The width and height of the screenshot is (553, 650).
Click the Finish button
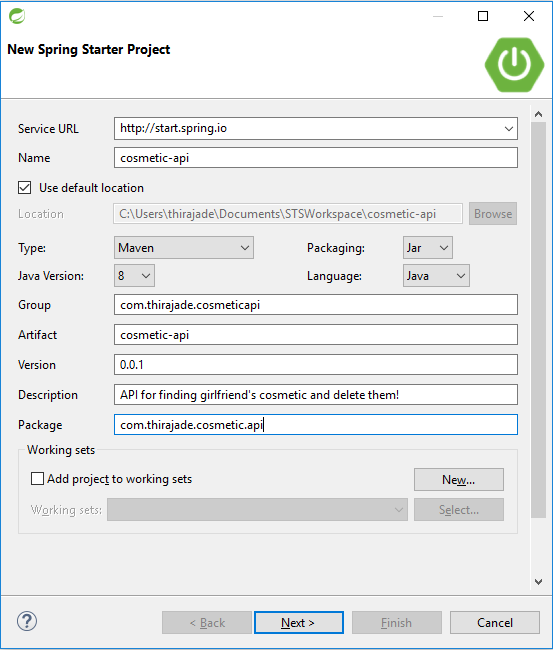(397, 623)
